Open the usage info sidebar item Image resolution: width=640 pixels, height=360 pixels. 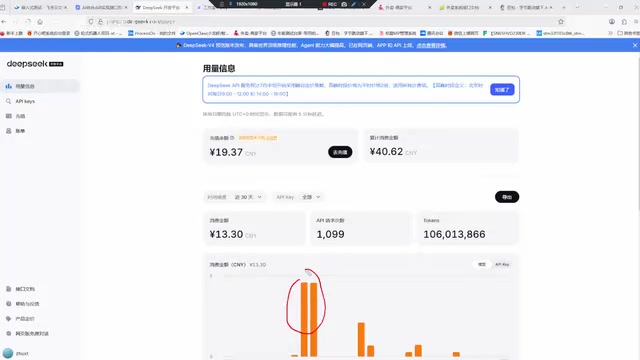tap(40, 86)
